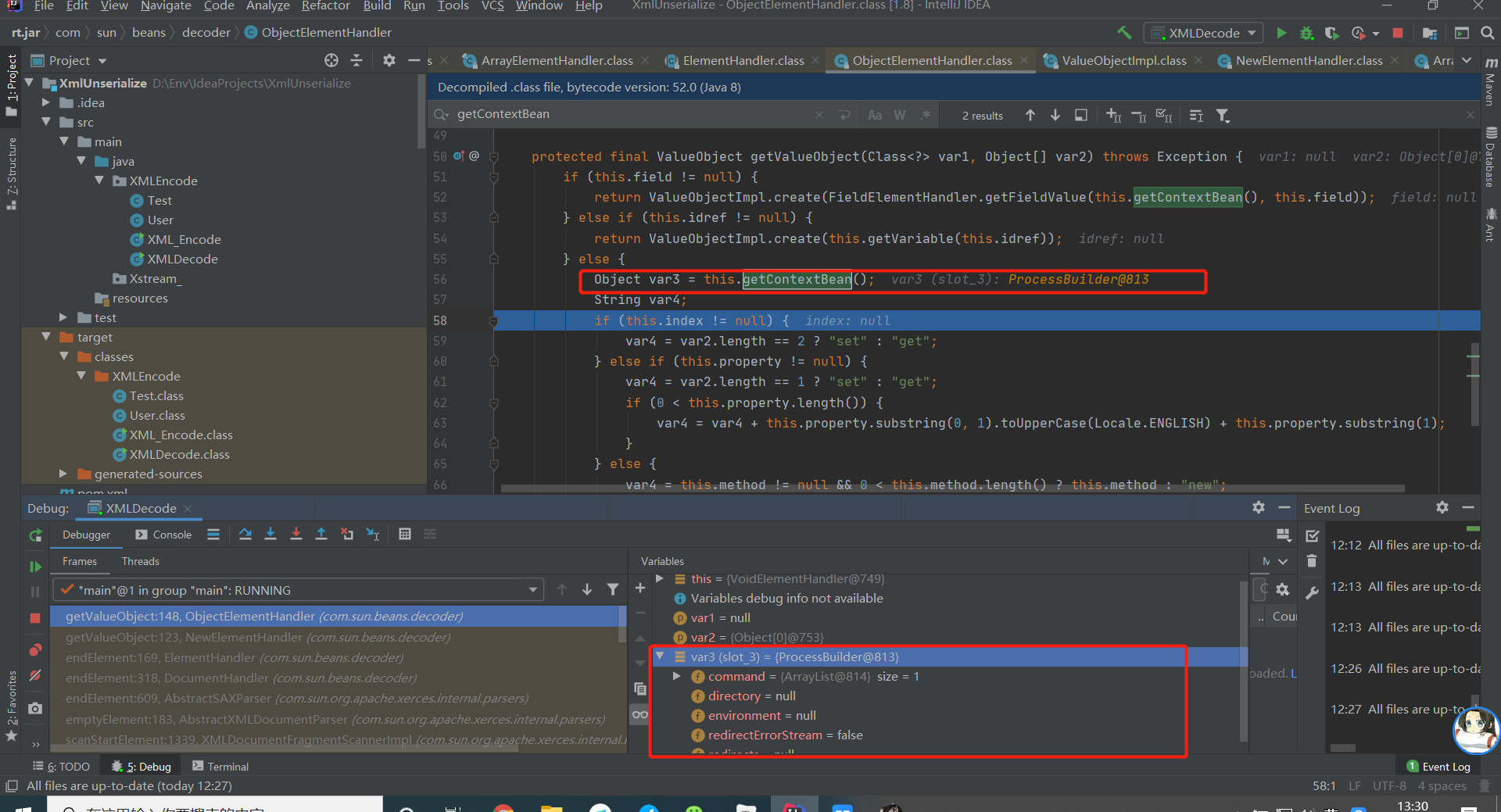Toggle Match Case option in search bar
Image resolution: width=1501 pixels, height=812 pixels.
[875, 116]
